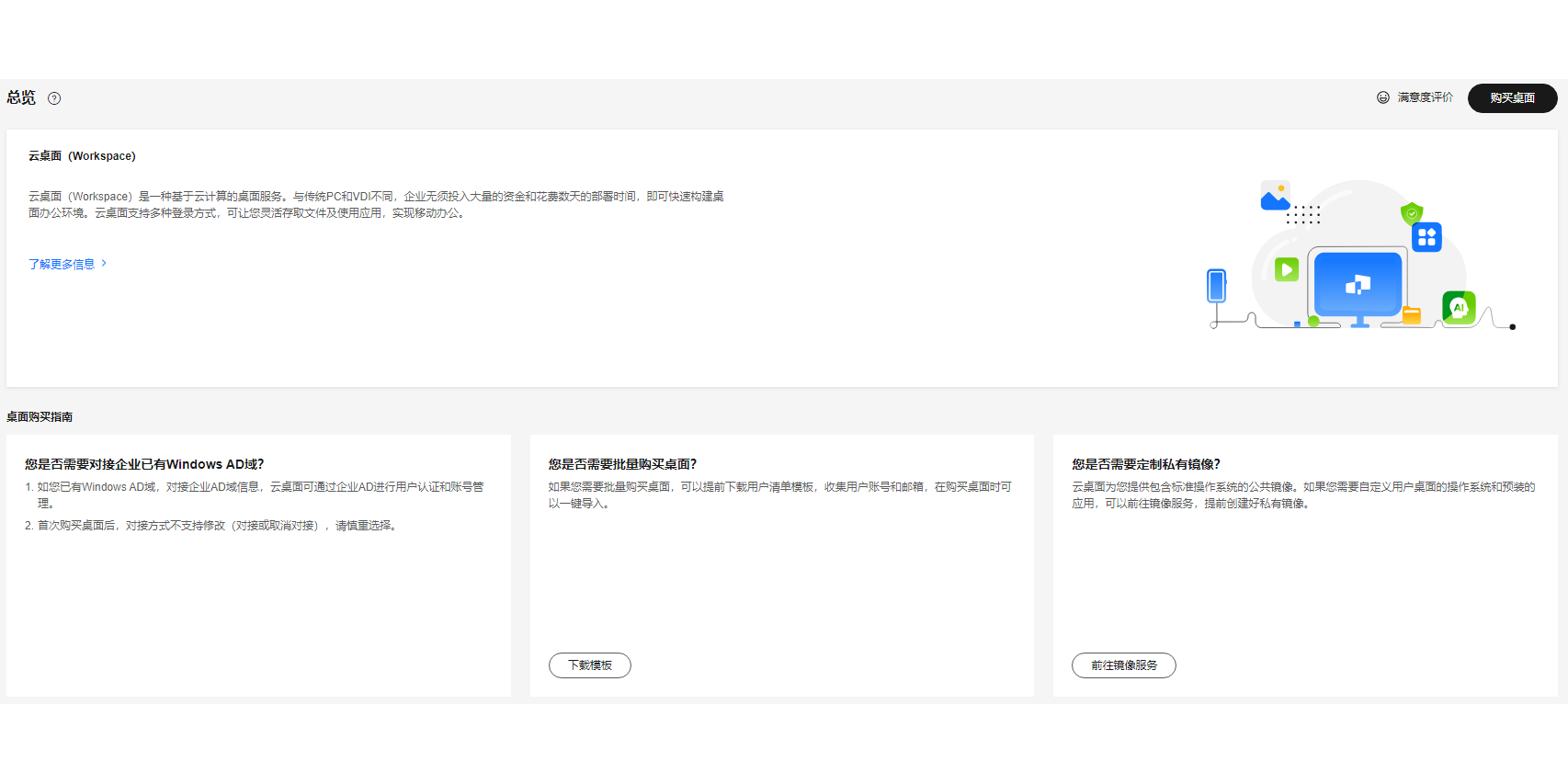Screen dimensions: 1568x784
Task: Open 前往镜像服务 button
Action: 1123,665
